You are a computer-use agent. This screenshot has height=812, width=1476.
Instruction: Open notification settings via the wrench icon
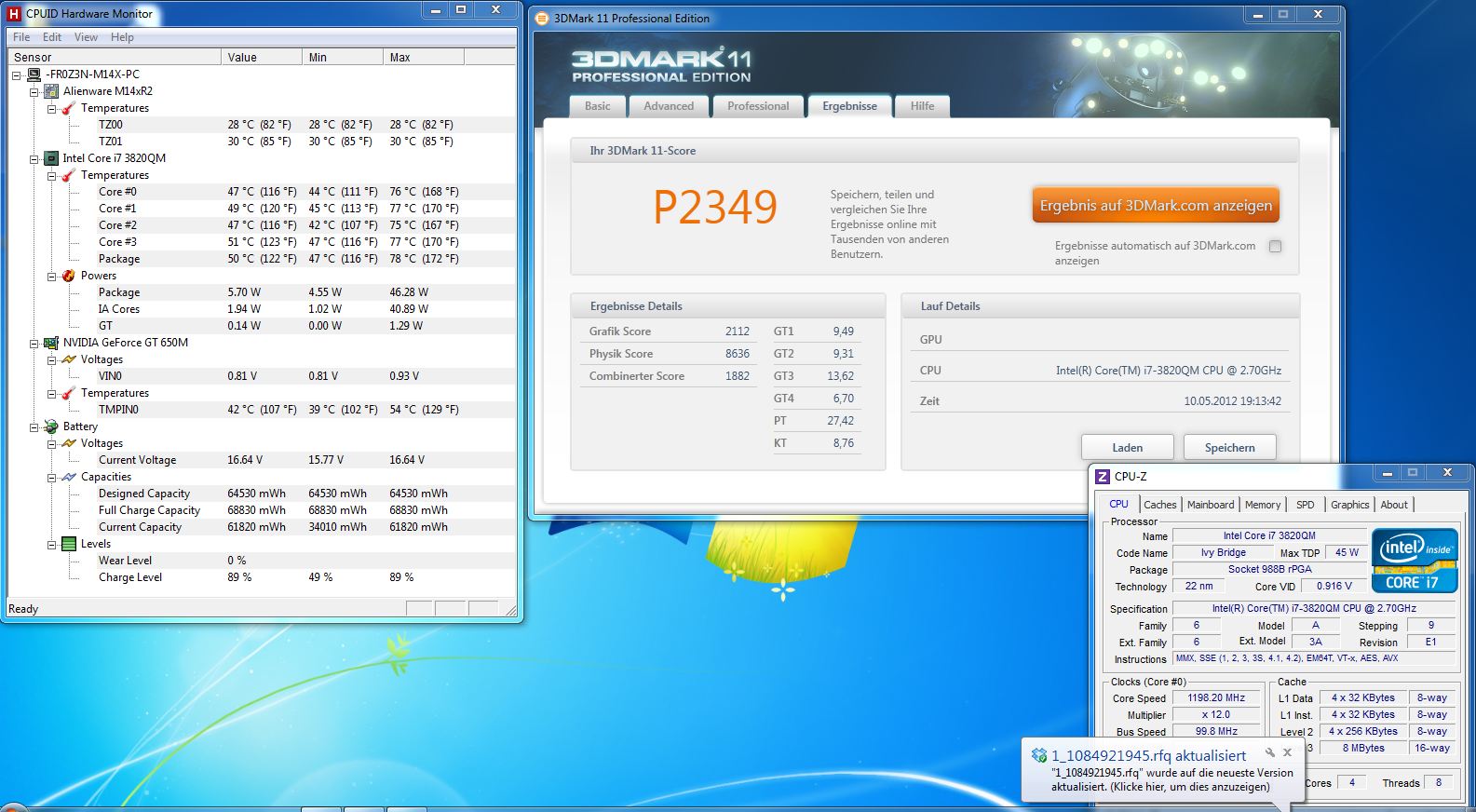[1269, 753]
